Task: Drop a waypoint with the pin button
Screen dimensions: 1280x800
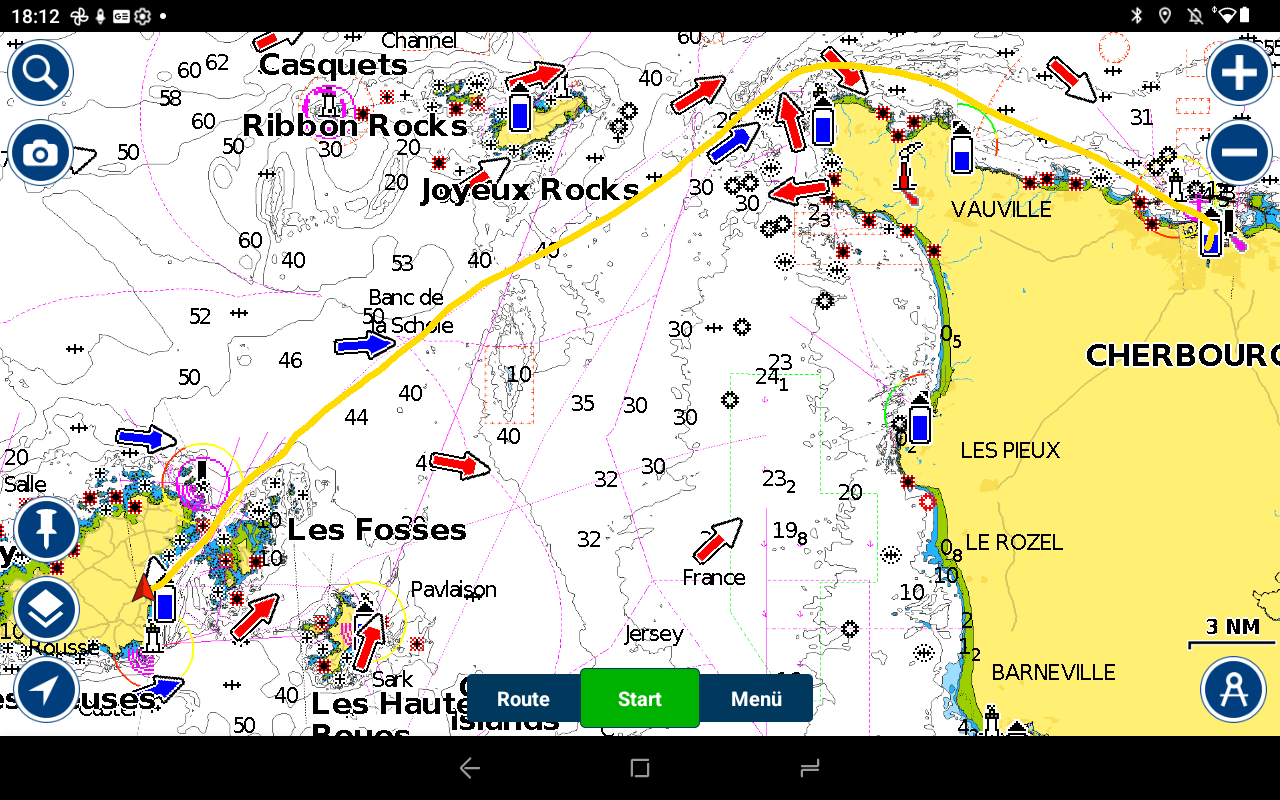Action: [x=46, y=530]
